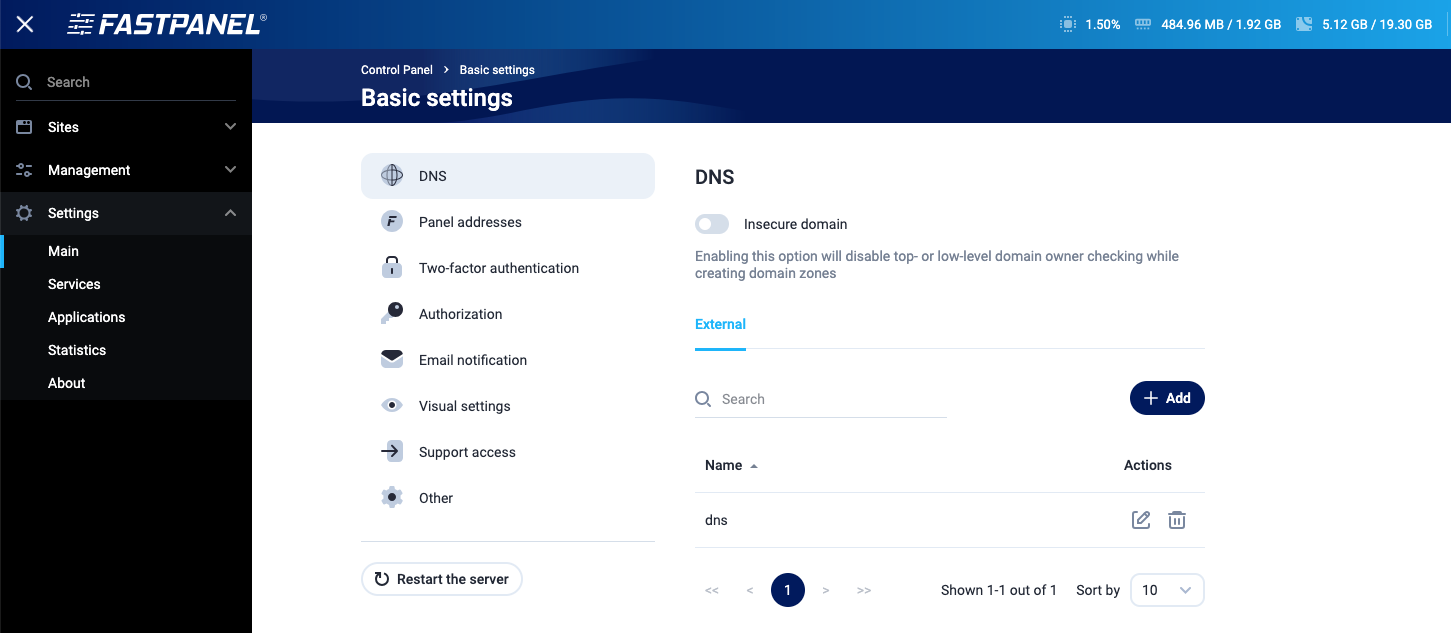The width and height of the screenshot is (1451, 633).
Task: Sort table by Name column arrow
Action: [x=754, y=466]
